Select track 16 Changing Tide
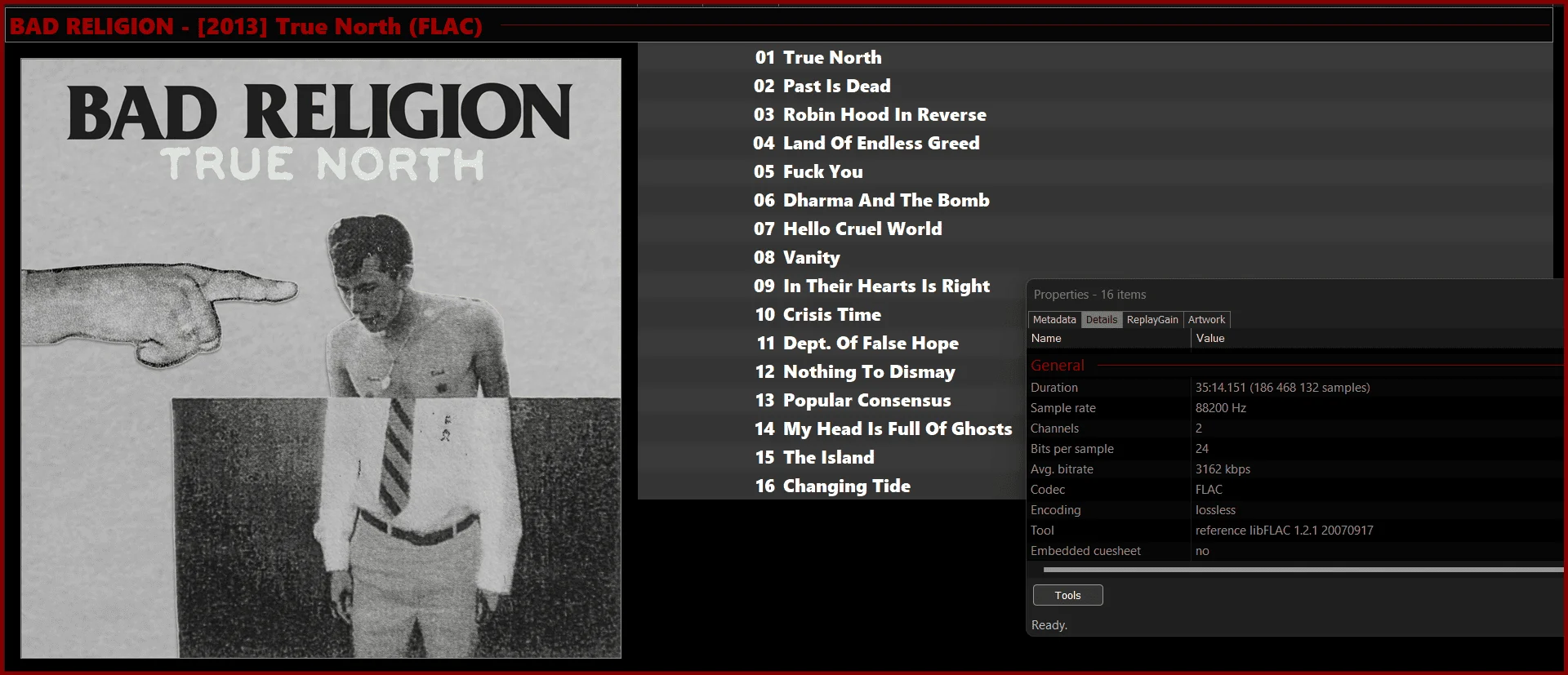 click(x=833, y=486)
